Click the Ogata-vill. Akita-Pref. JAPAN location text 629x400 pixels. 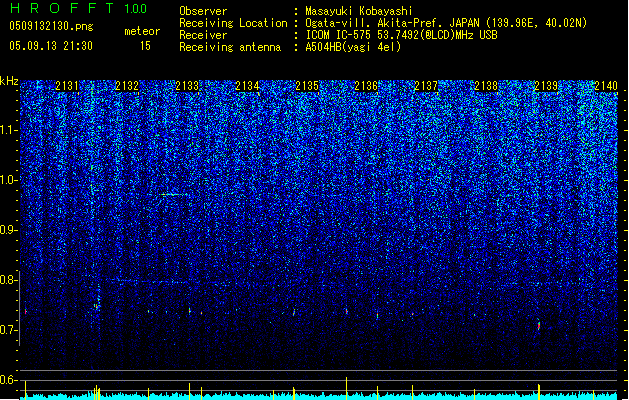point(446,23)
